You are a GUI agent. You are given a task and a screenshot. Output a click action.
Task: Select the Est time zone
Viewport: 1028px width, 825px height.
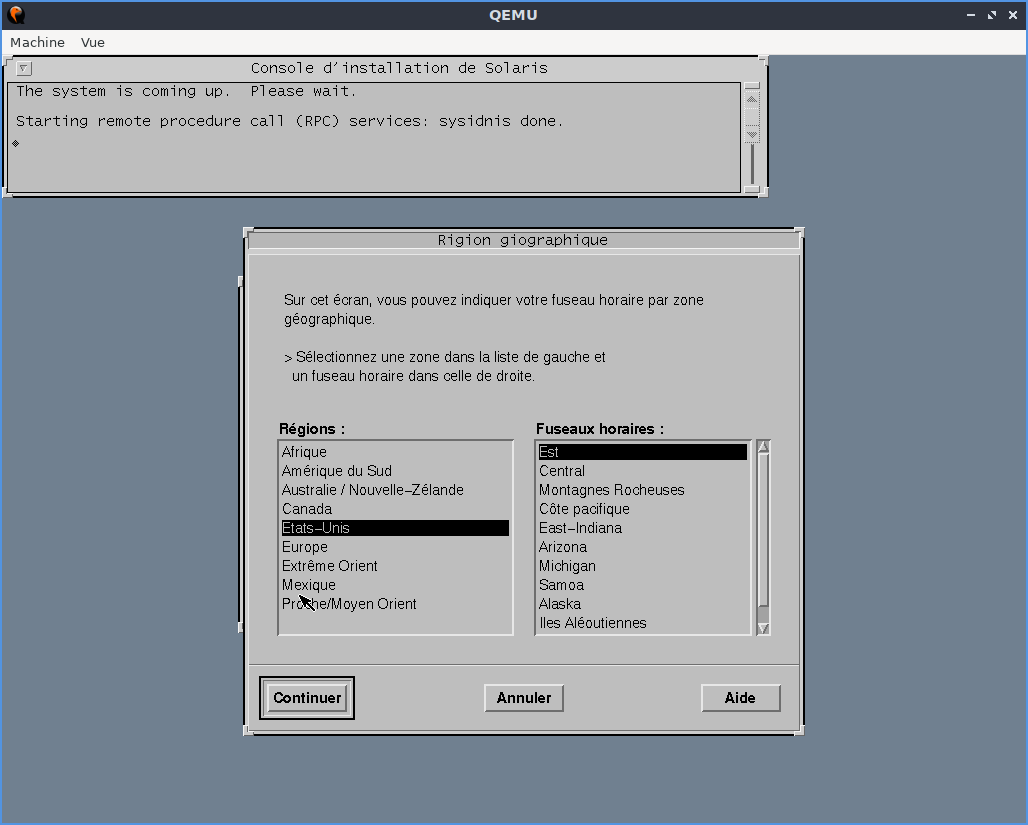pyautogui.click(x=642, y=452)
